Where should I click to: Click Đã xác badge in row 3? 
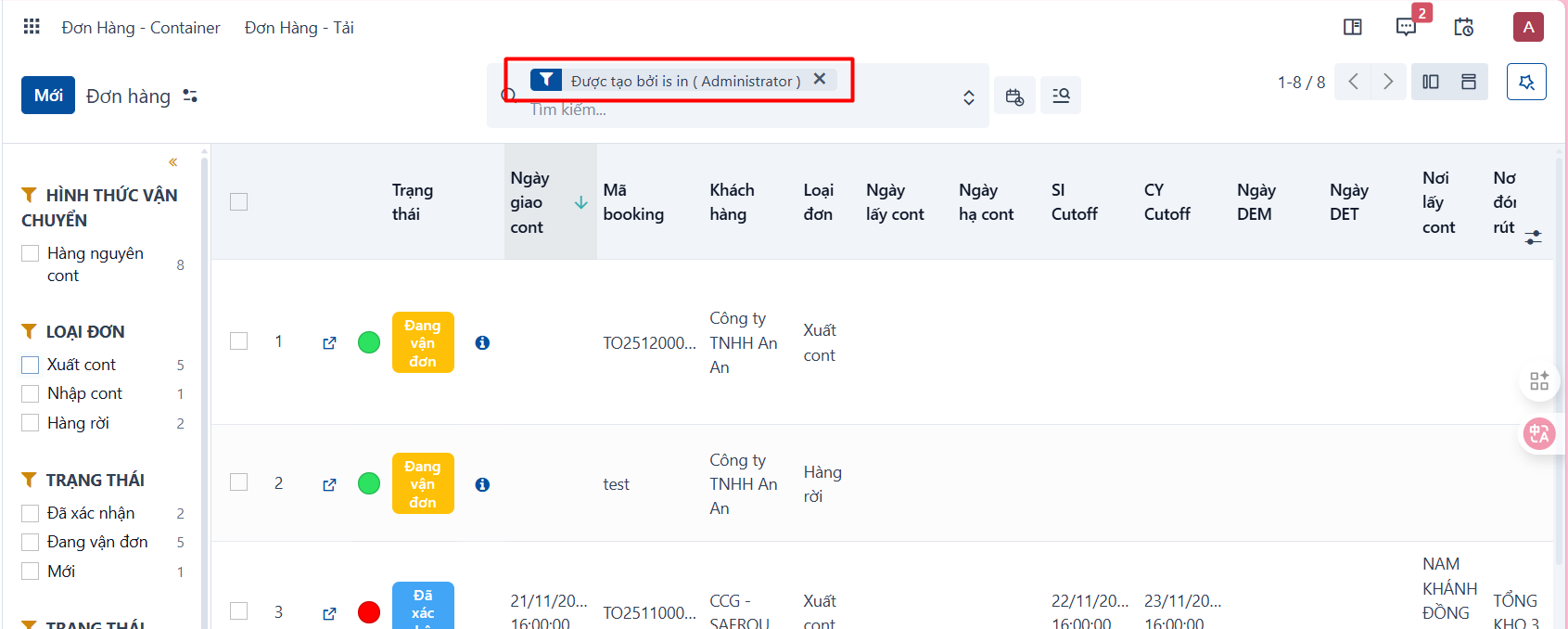tap(423, 605)
